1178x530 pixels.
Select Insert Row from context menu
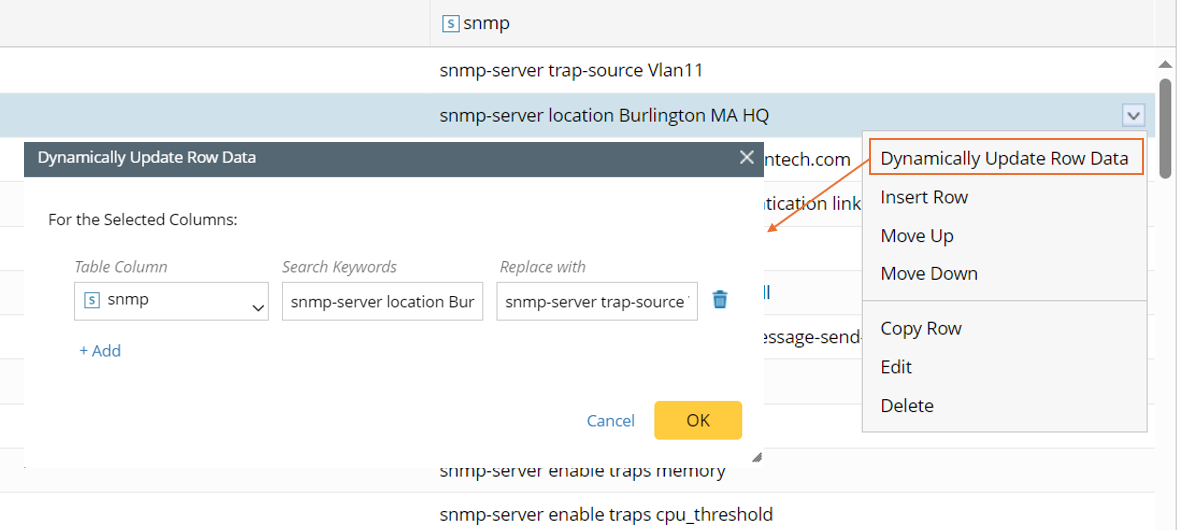924,197
